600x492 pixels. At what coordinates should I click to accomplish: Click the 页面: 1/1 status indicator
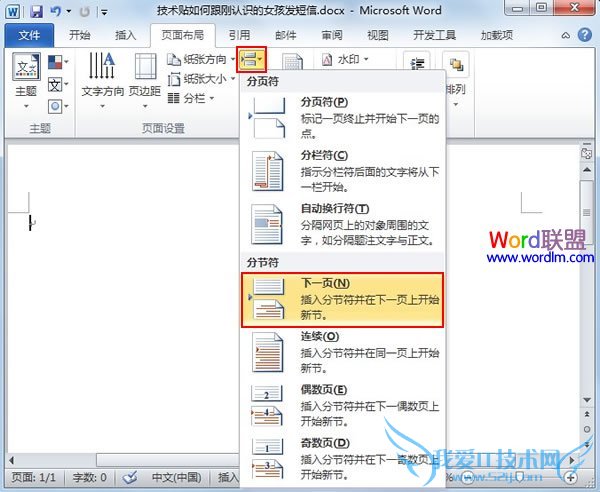(x=34, y=477)
